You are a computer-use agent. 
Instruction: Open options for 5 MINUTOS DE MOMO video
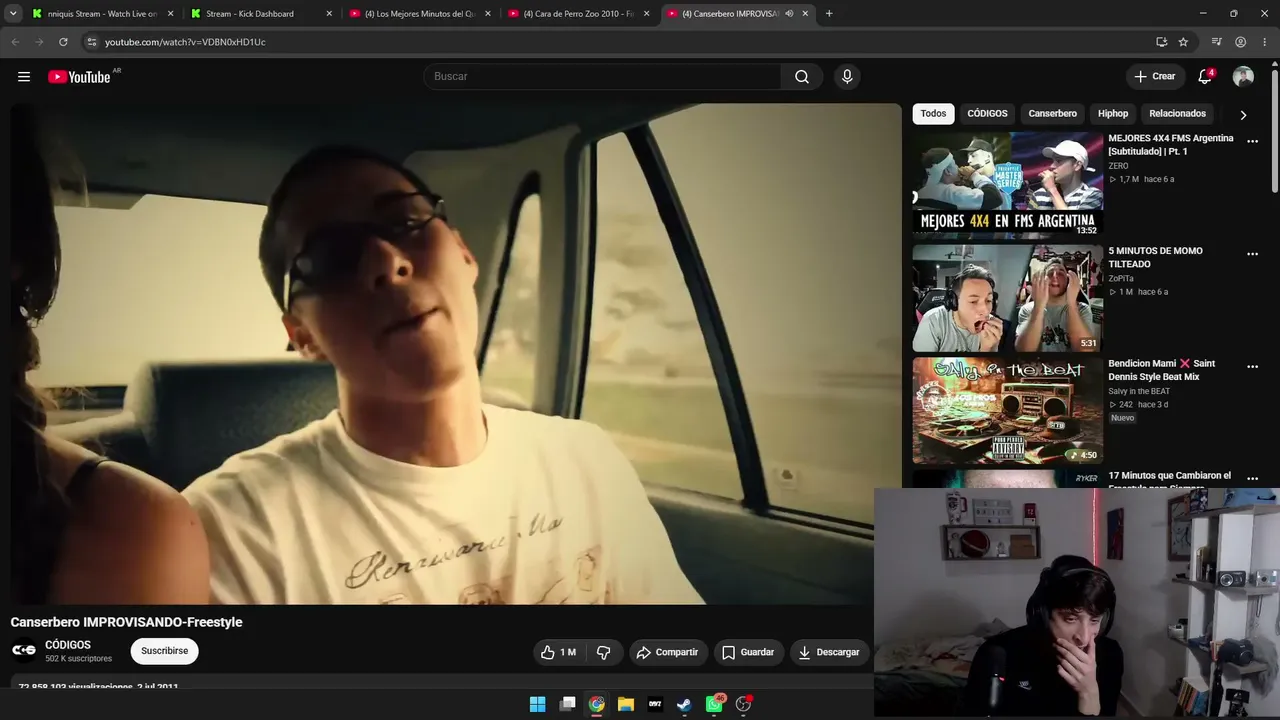(1252, 254)
